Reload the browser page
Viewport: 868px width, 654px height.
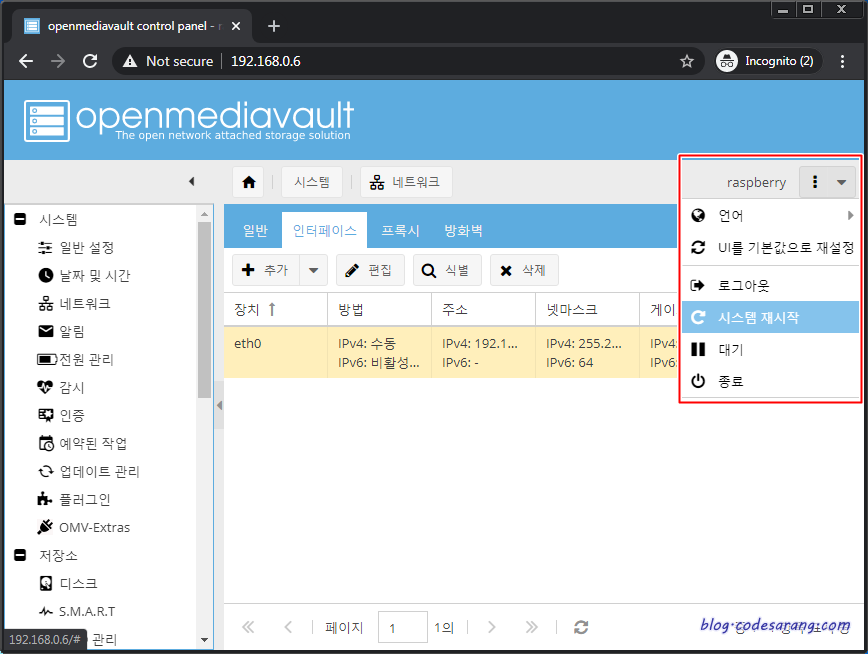[90, 61]
